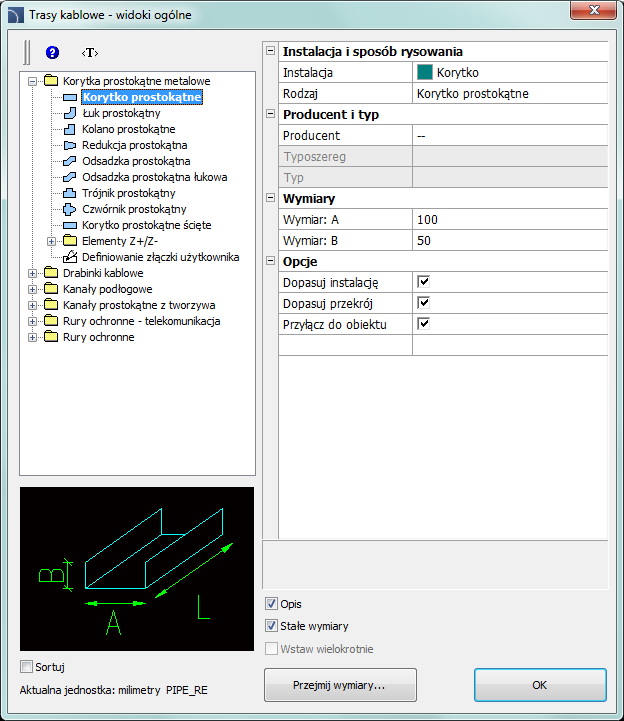The image size is (624, 721).
Task: Click the tray preview drawing thumbnail
Action: [137, 569]
